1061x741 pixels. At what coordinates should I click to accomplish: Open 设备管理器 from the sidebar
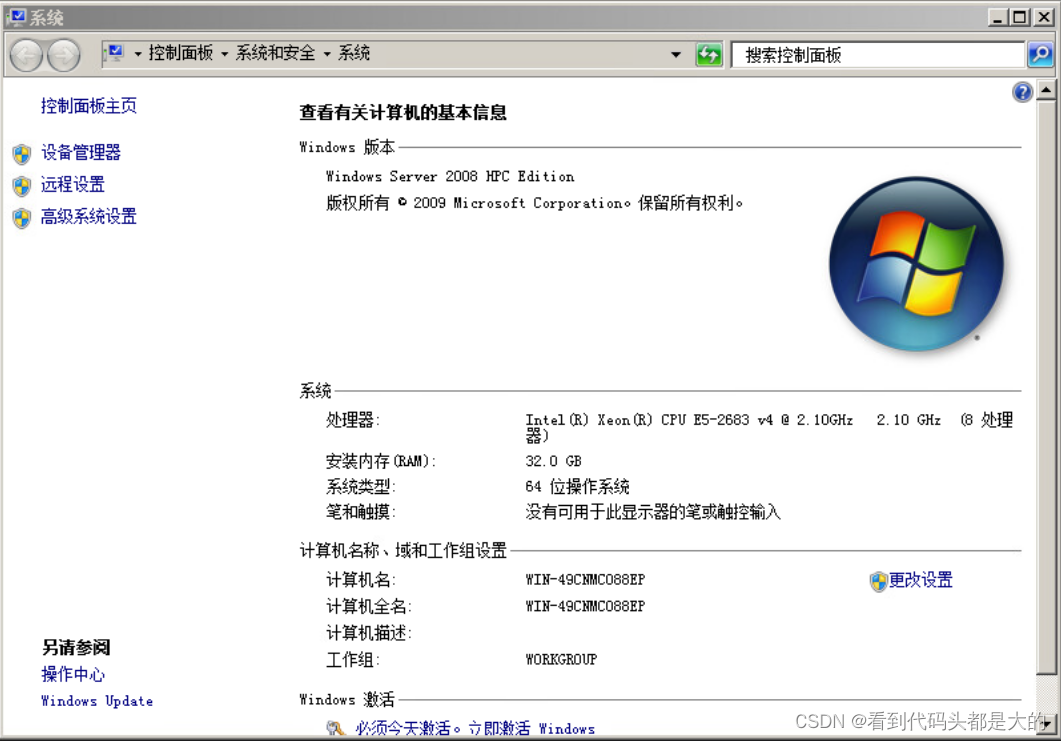[x=80, y=152]
